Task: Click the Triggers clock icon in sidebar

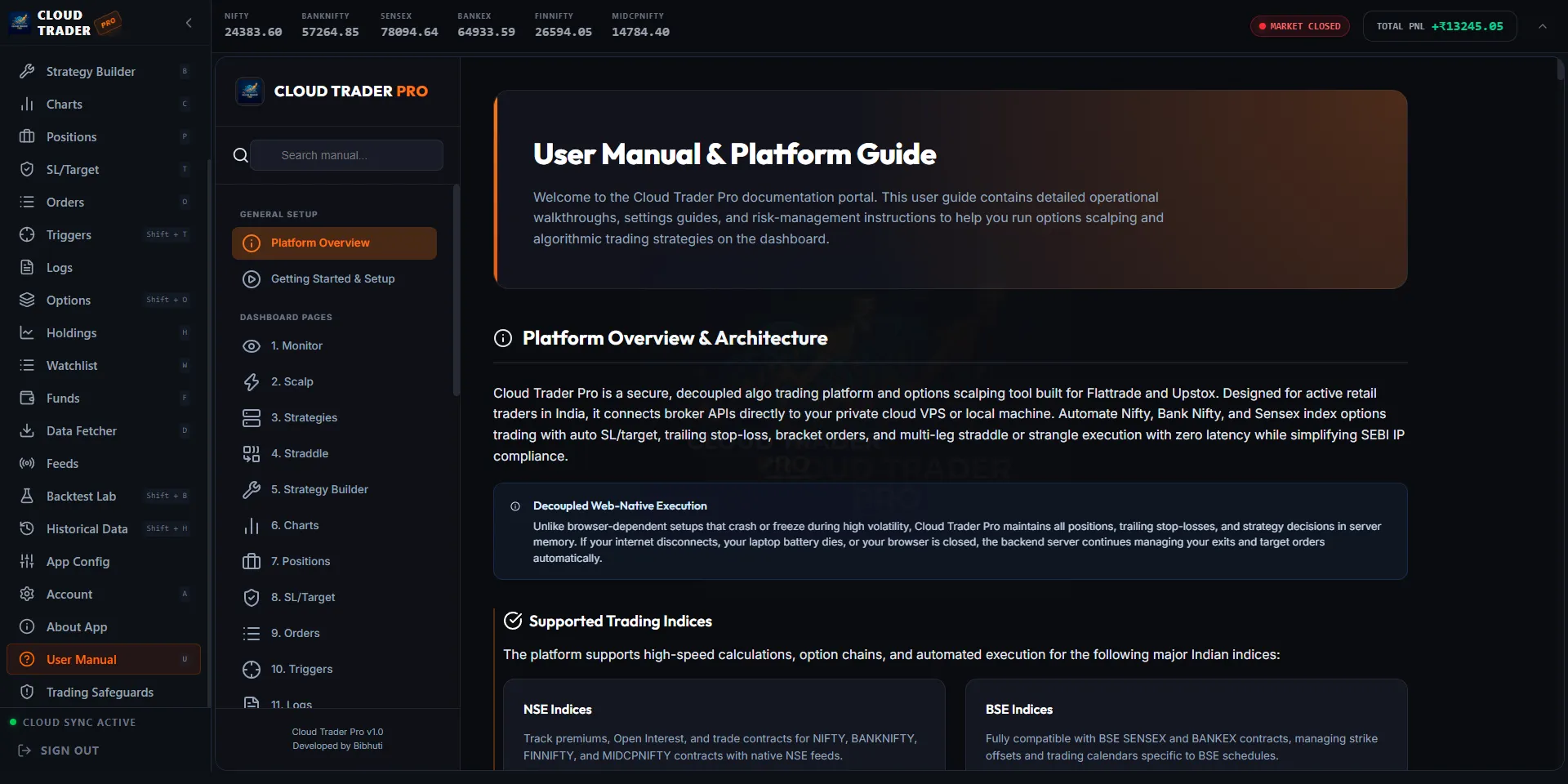Action: click(27, 234)
